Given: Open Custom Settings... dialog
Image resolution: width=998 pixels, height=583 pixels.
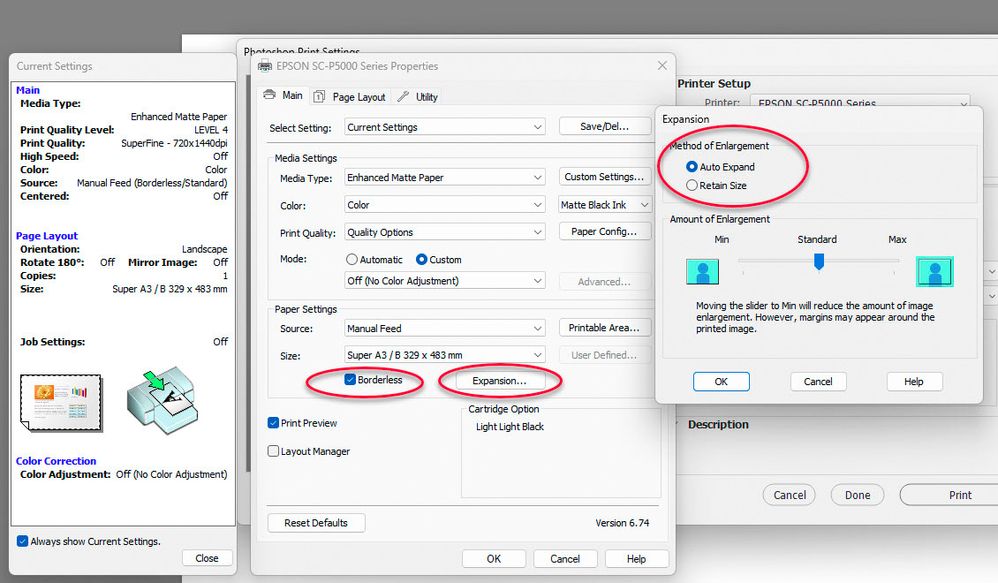Looking at the screenshot, I should click(605, 177).
